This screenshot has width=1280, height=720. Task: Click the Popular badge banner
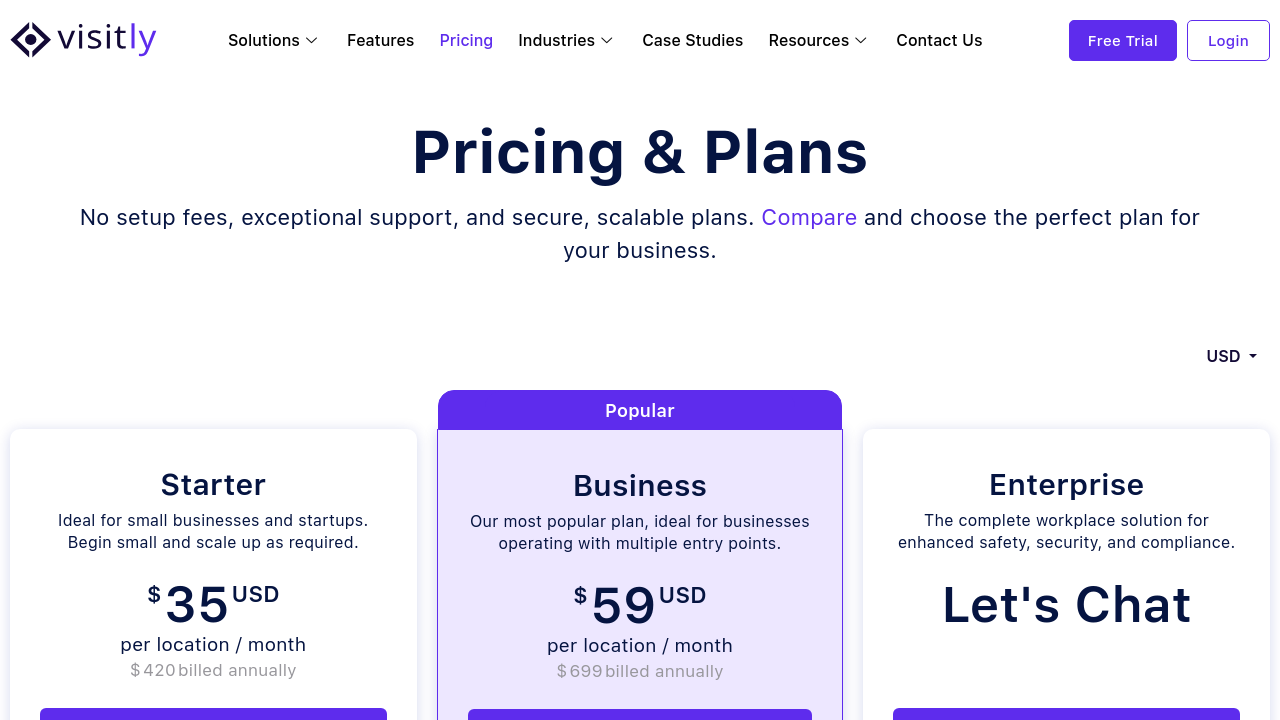pos(640,410)
